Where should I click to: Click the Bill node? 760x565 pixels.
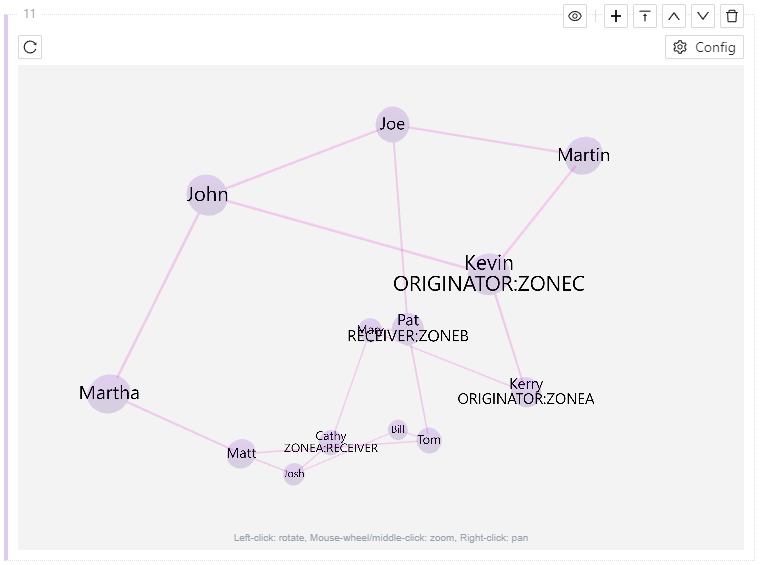click(398, 430)
